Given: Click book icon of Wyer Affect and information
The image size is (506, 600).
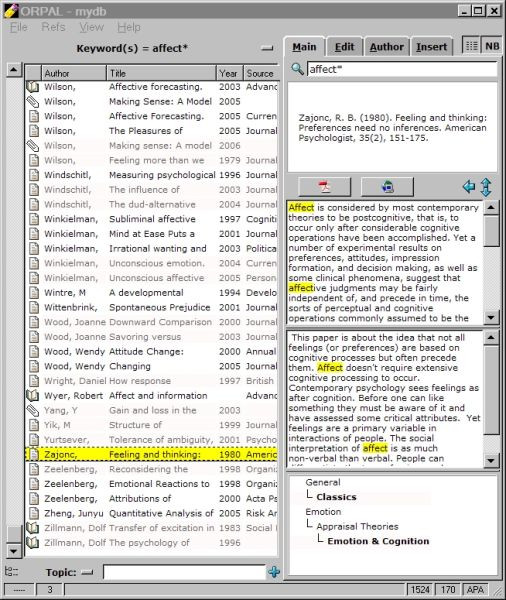Looking at the screenshot, I should [x=33, y=395].
